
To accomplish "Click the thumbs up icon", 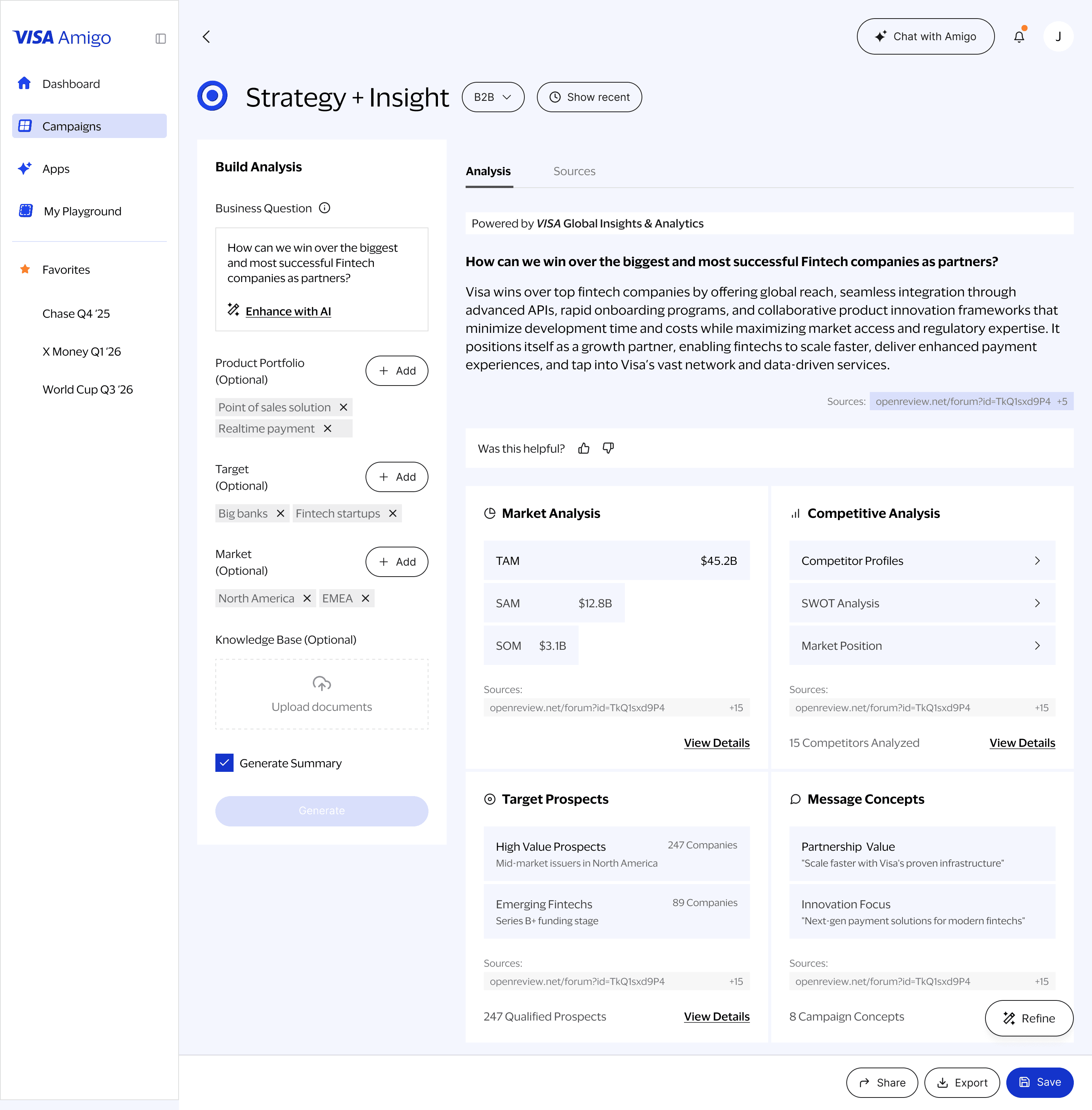I will (584, 448).
